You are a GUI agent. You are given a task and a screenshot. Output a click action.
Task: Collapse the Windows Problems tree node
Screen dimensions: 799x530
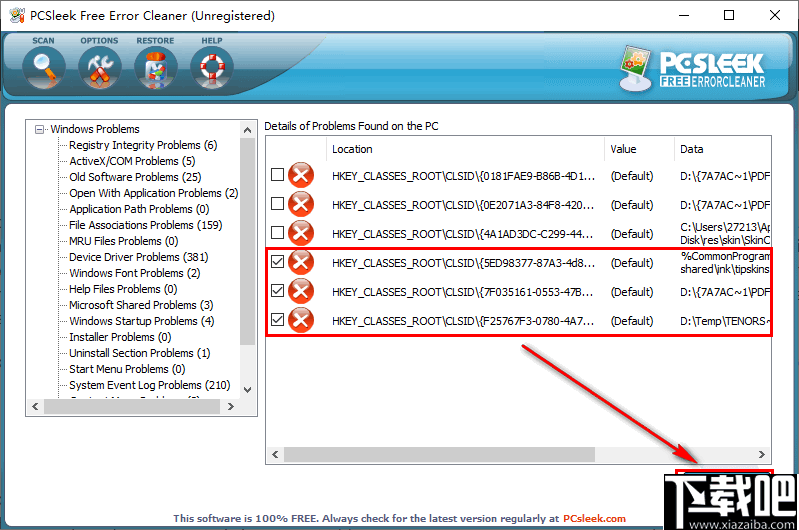pyautogui.click(x=39, y=129)
